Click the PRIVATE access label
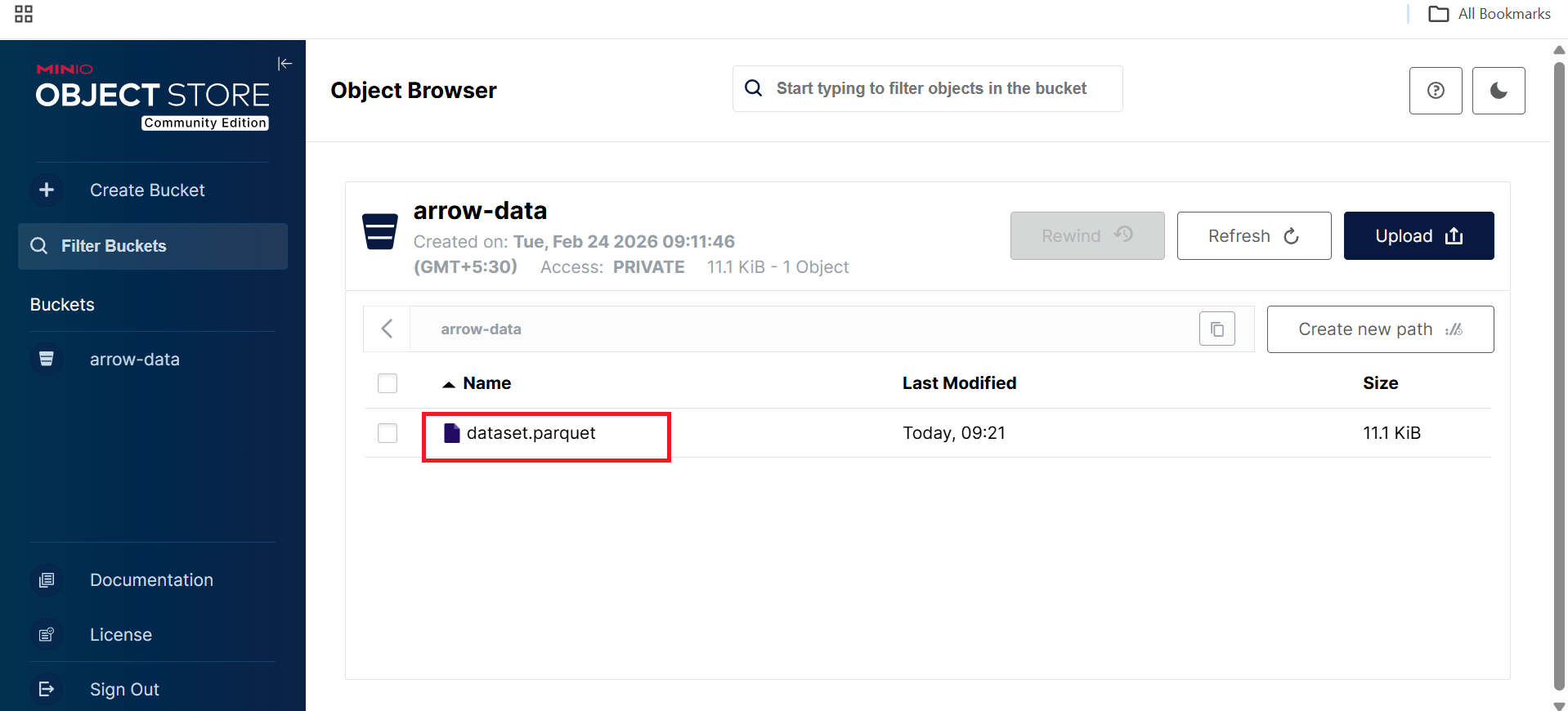The width and height of the screenshot is (1568, 711). tap(648, 267)
